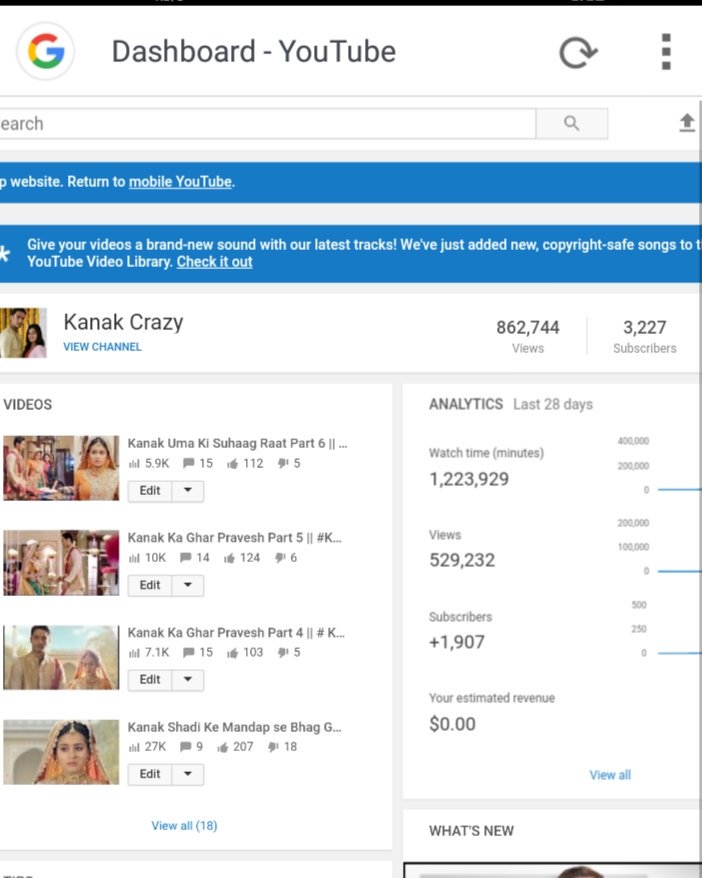Open the Kanak Crazy channel avatar
Screen dimensions: 702x878
tap(23, 333)
